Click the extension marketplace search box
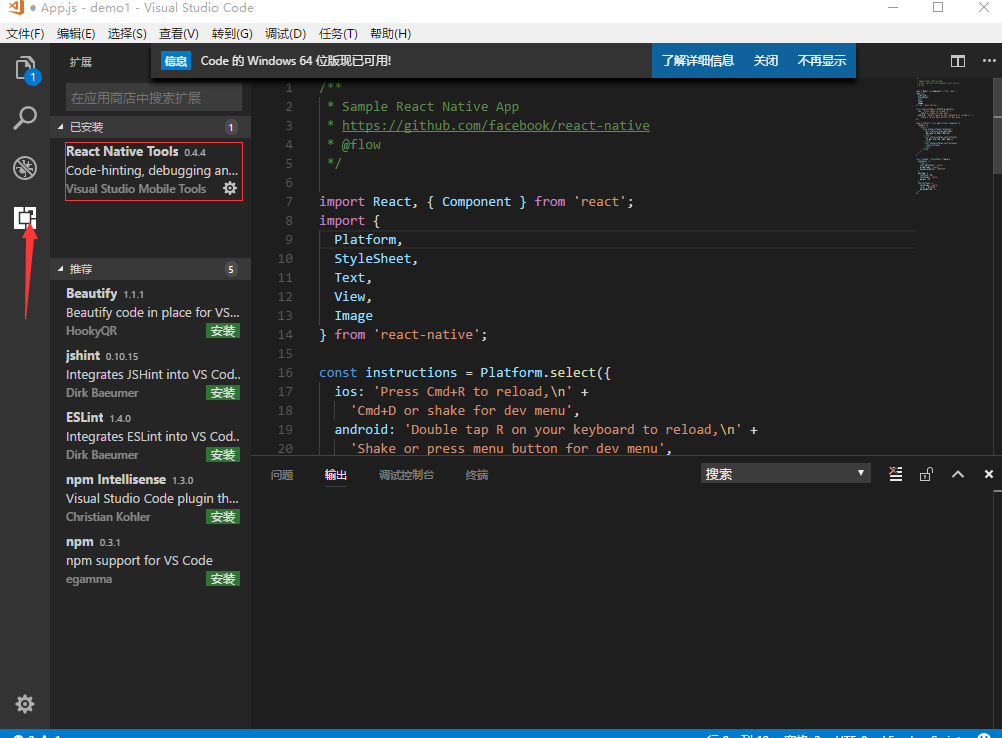This screenshot has width=1002, height=738. (x=154, y=98)
